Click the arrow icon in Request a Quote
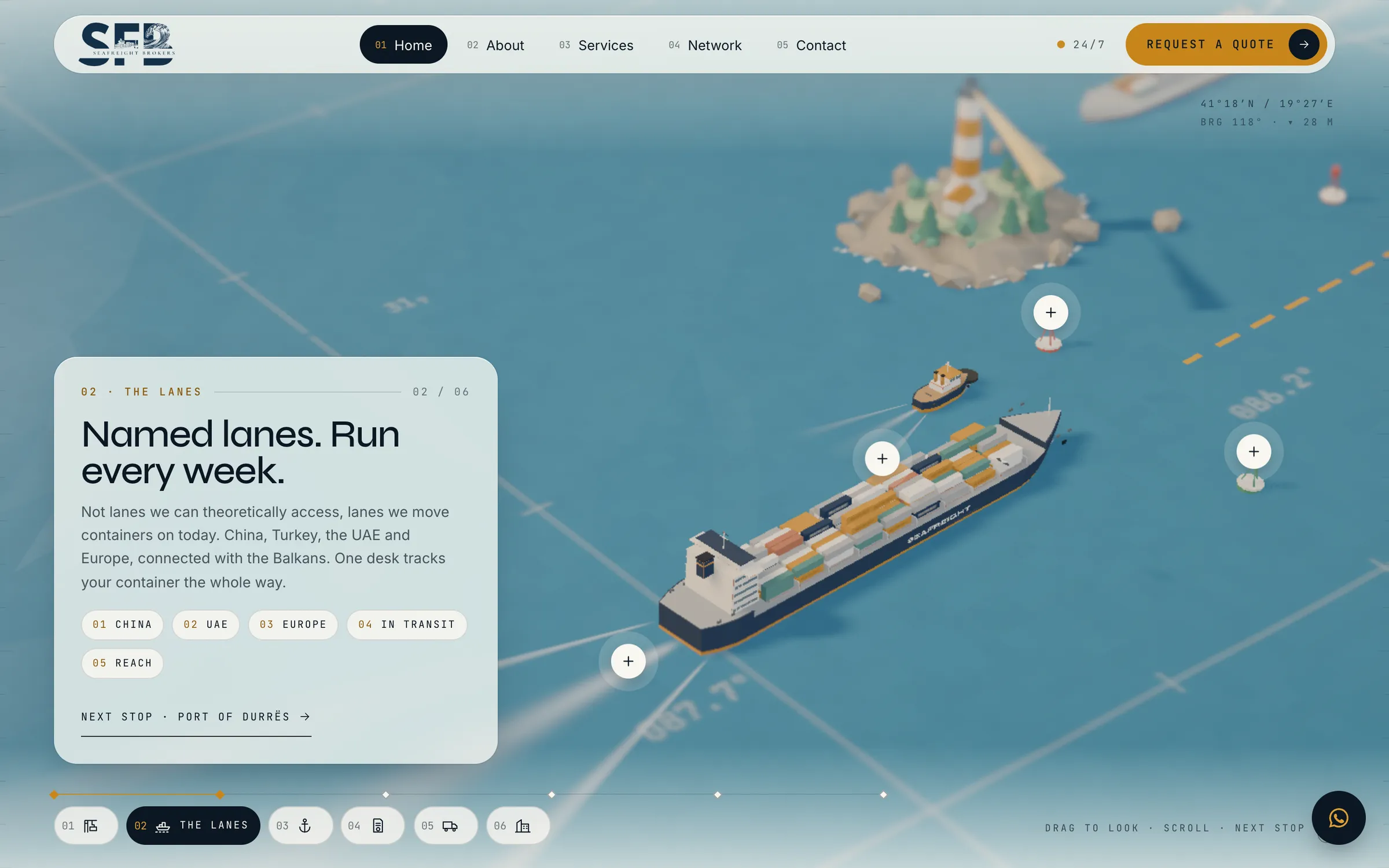This screenshot has height=868, width=1389. click(x=1303, y=45)
